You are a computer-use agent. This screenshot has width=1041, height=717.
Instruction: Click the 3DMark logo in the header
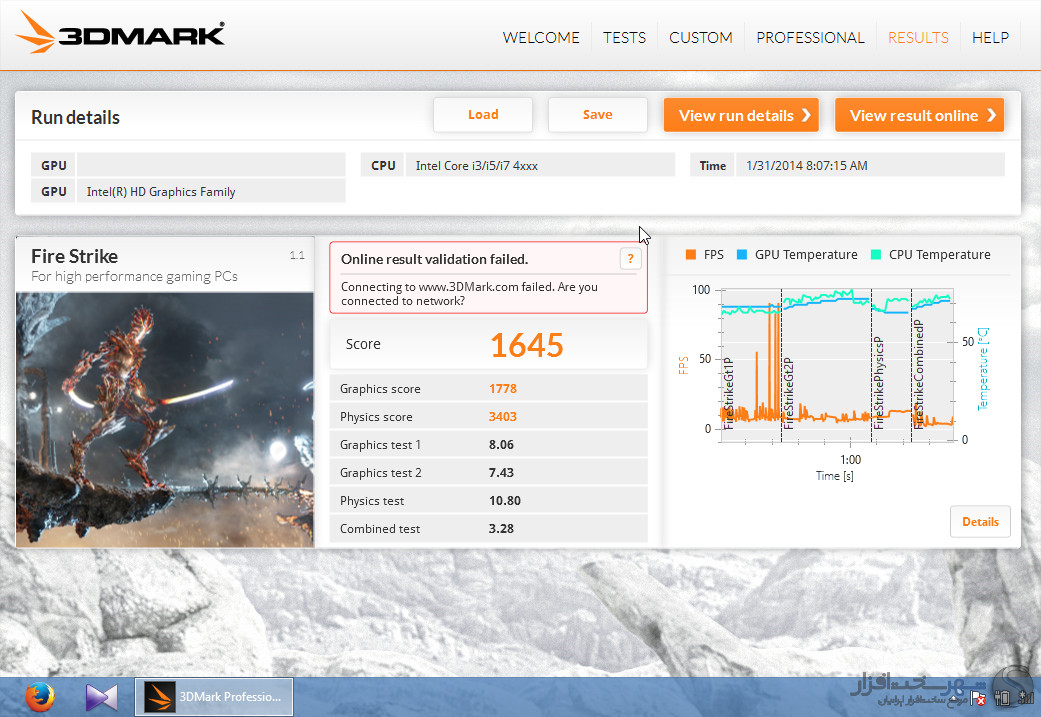coord(121,36)
